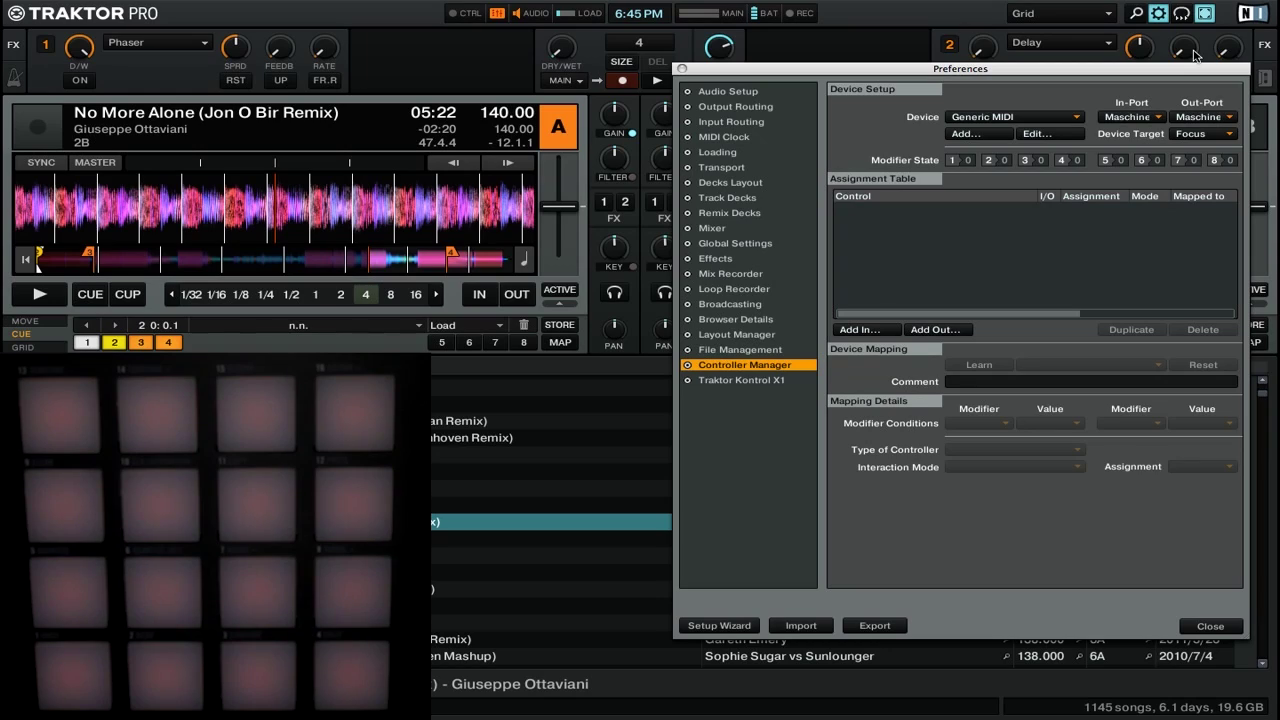The height and width of the screenshot is (720, 1280).
Task: Assign FX unit 2 to channel A
Action: coord(625,202)
